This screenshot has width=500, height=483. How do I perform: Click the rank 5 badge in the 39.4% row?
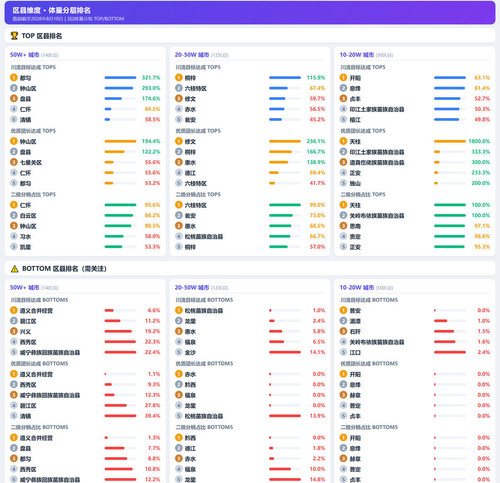point(14,416)
